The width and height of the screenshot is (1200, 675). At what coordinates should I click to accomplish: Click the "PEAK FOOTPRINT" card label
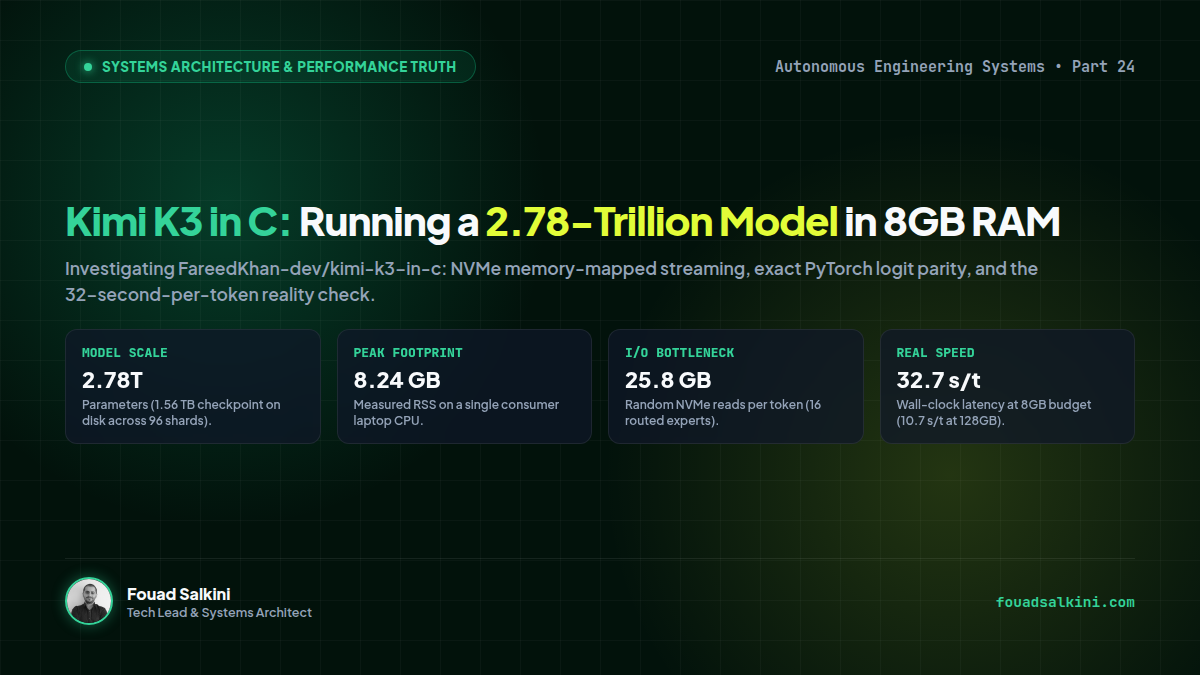point(408,353)
